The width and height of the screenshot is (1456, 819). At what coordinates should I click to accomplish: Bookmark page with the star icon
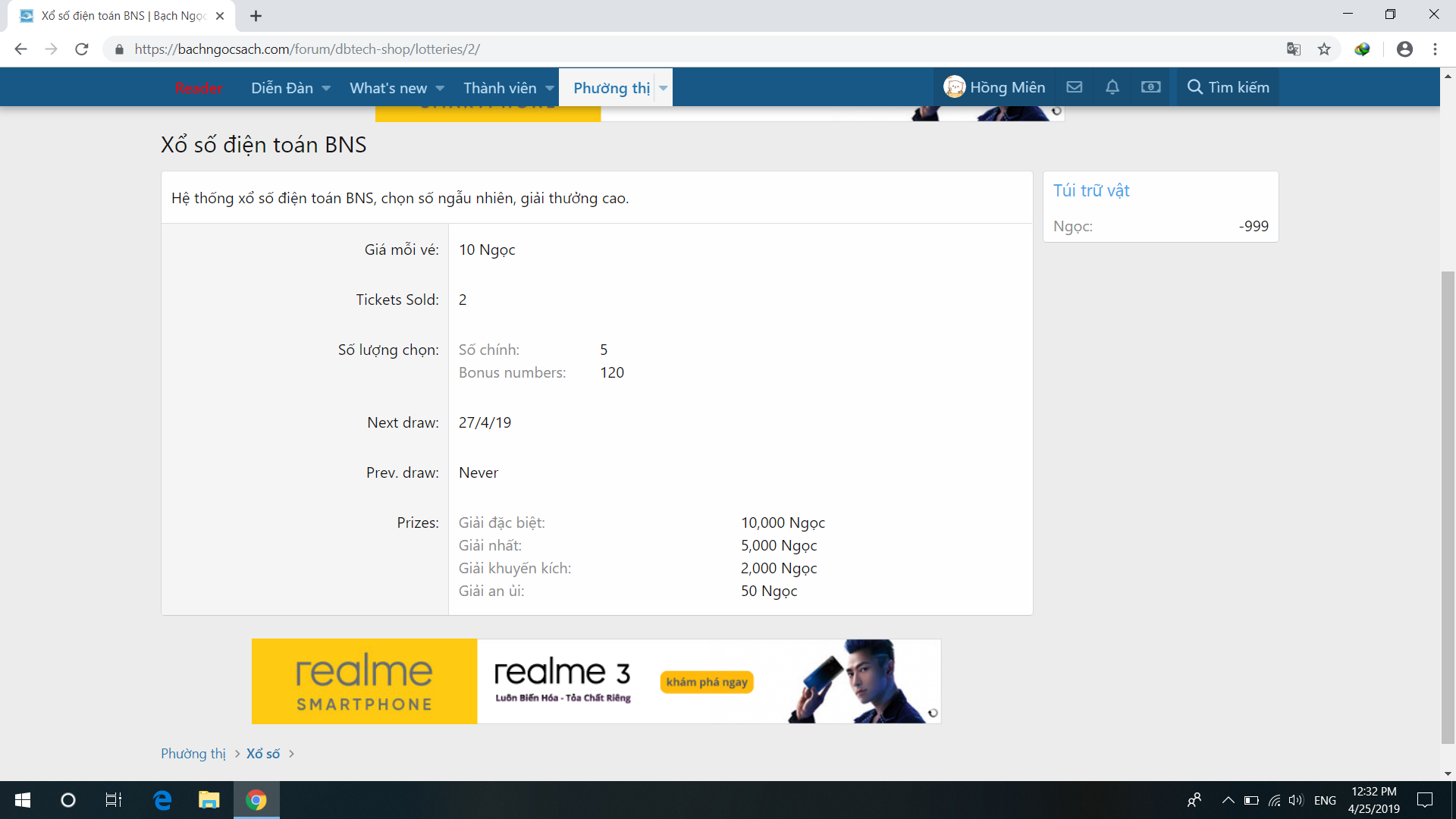point(1324,49)
